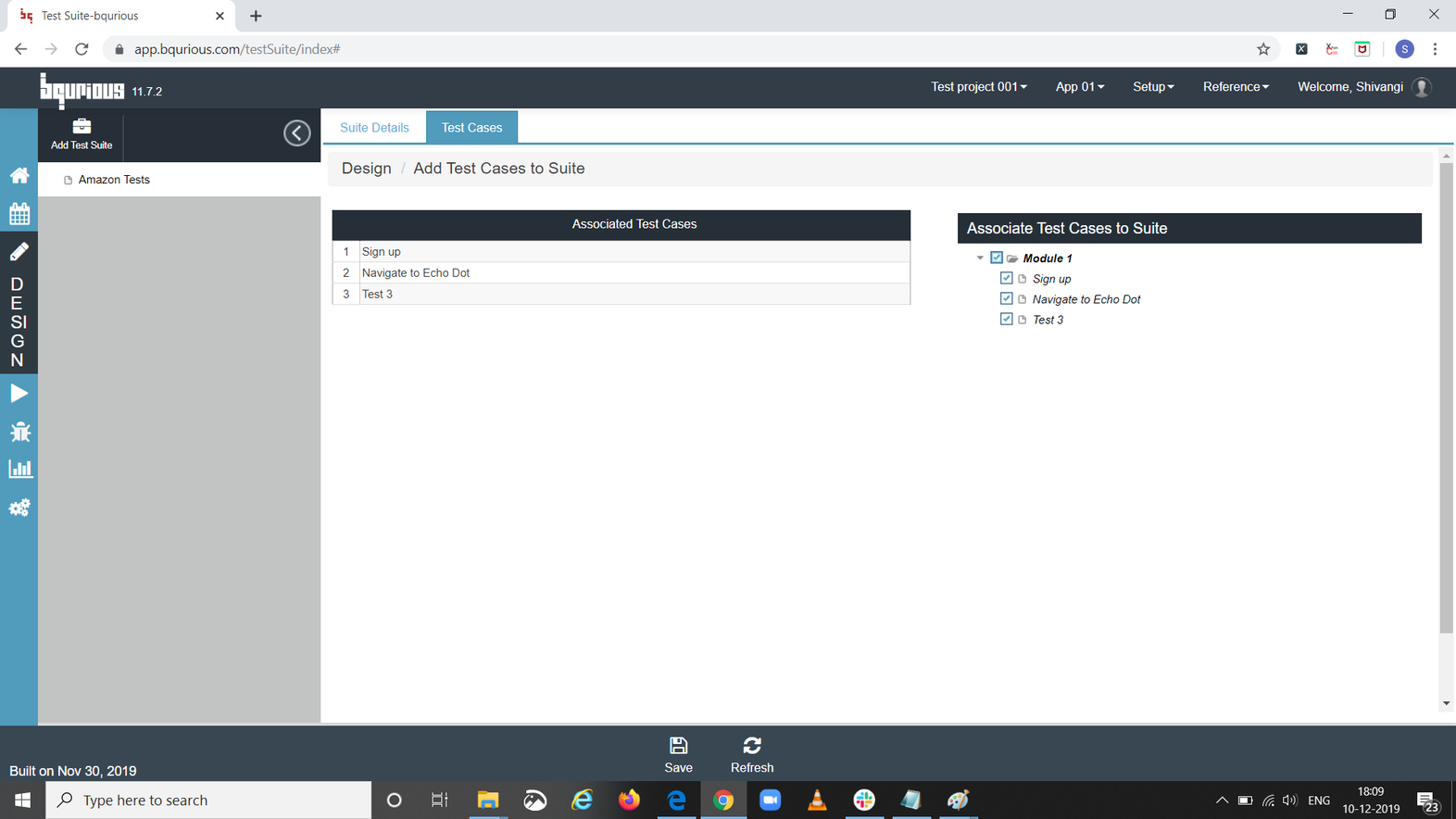The image size is (1456, 819).
Task: Uncheck the Module 1 checkbox
Action: pyautogui.click(x=997, y=258)
